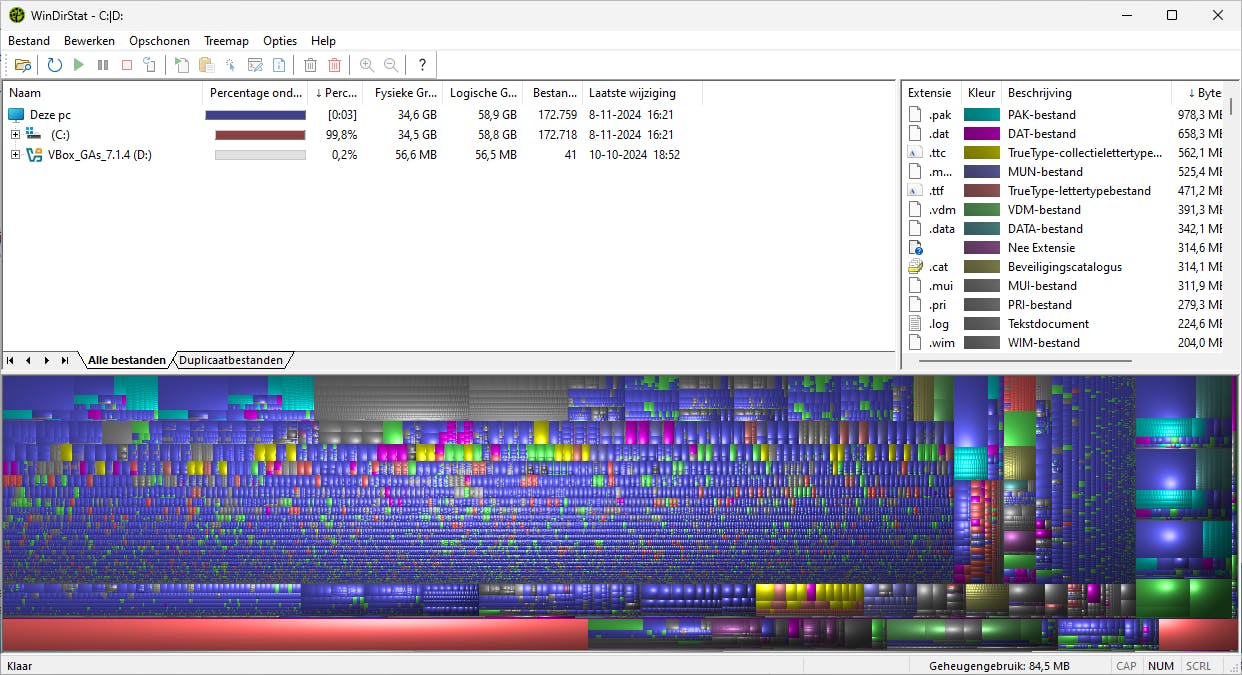The height and width of the screenshot is (675, 1242).
Task: Open the Treemap menu
Action: point(226,41)
